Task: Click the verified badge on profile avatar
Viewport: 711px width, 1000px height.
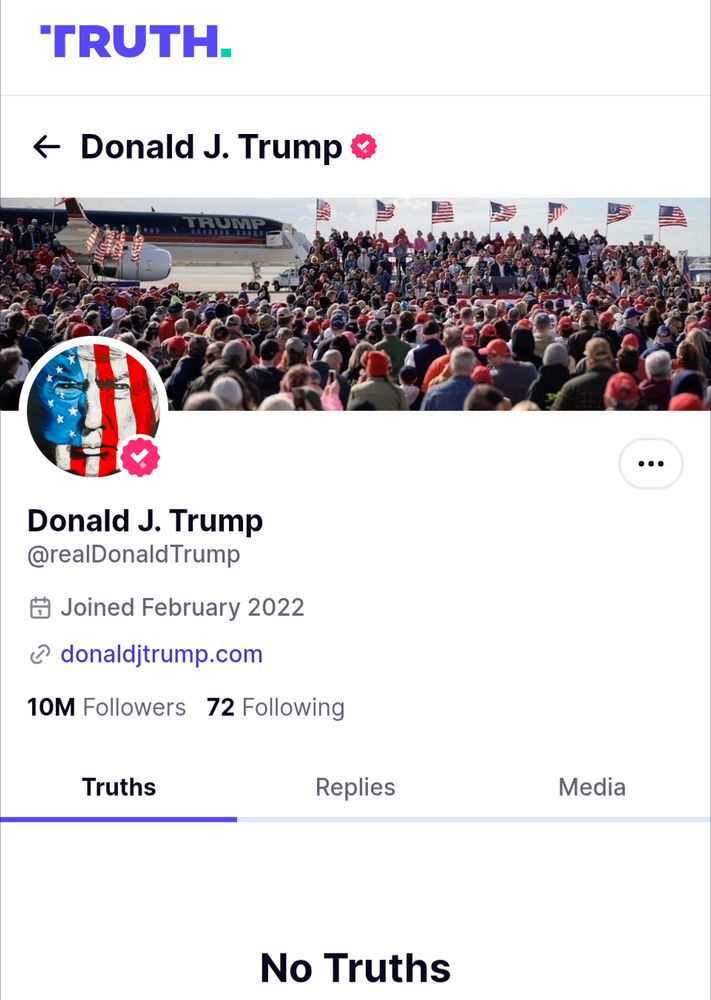Action: pos(140,457)
